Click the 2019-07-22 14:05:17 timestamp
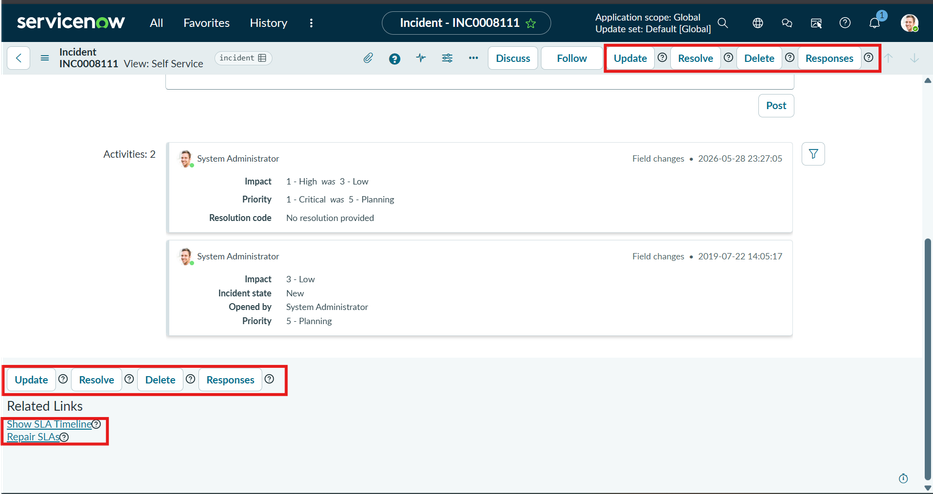933x494 pixels. pyautogui.click(x=740, y=257)
